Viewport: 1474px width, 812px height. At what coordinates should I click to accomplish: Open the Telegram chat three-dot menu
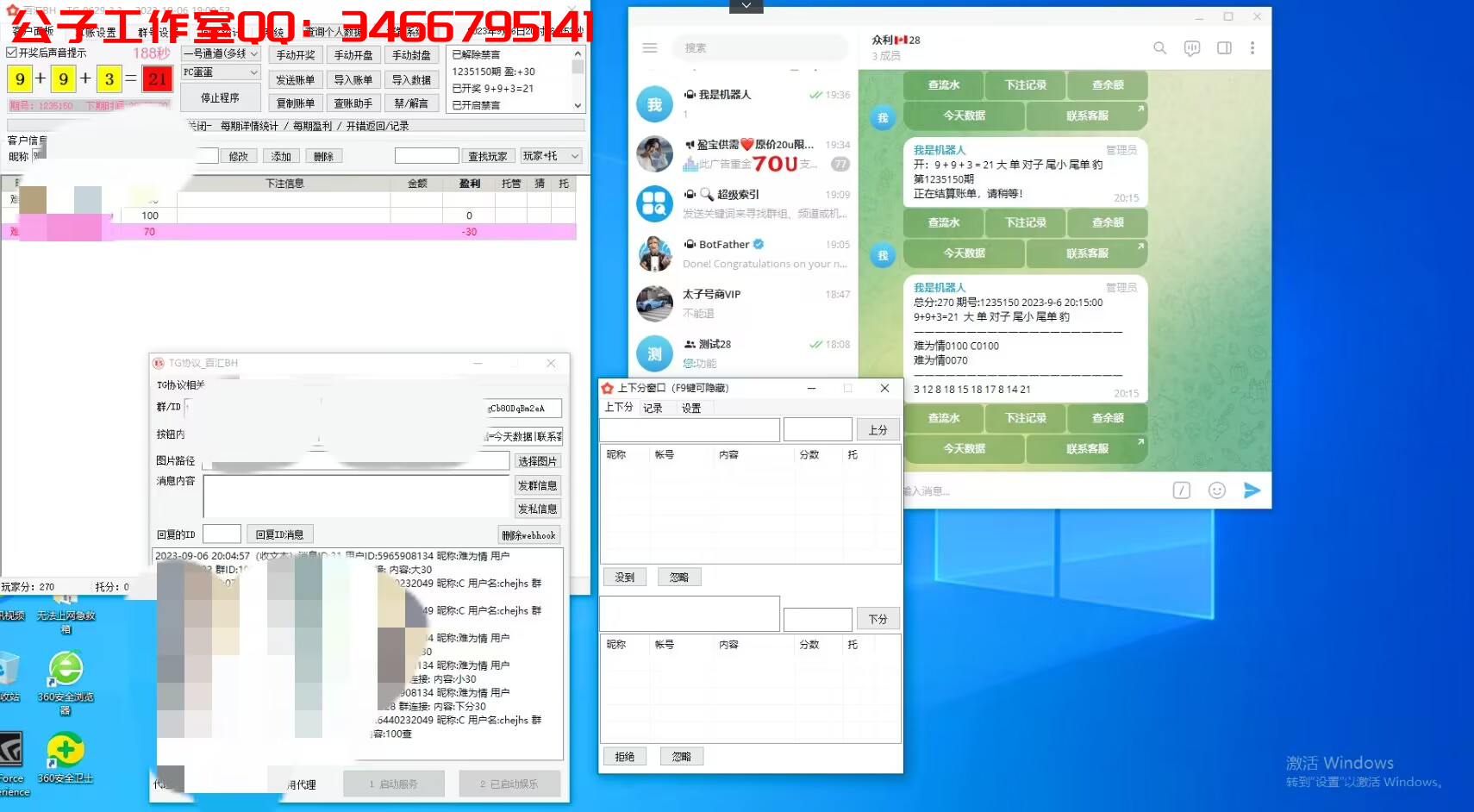pyautogui.click(x=1252, y=48)
